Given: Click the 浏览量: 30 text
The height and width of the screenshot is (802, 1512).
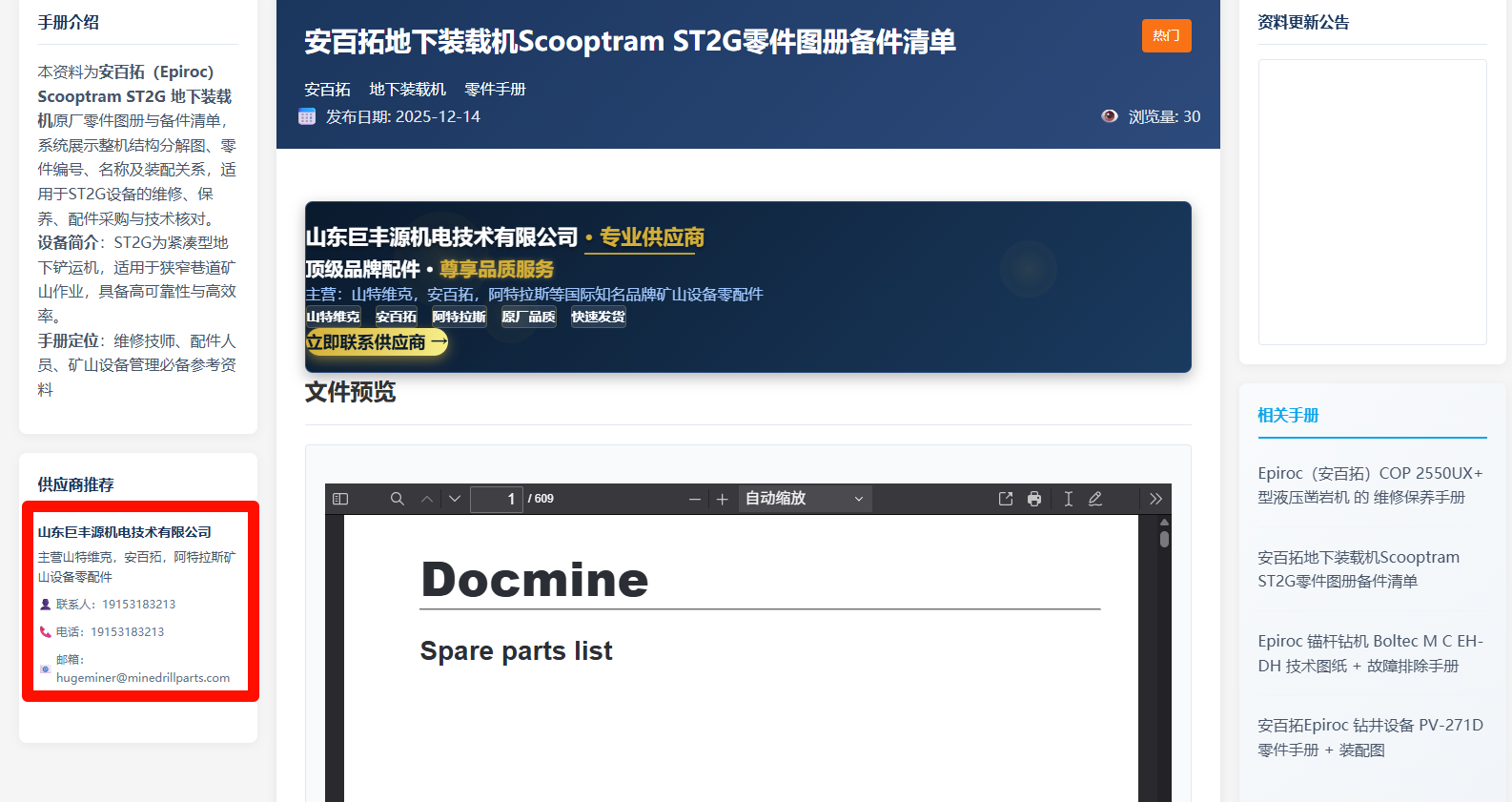Looking at the screenshot, I should coord(1165,116).
